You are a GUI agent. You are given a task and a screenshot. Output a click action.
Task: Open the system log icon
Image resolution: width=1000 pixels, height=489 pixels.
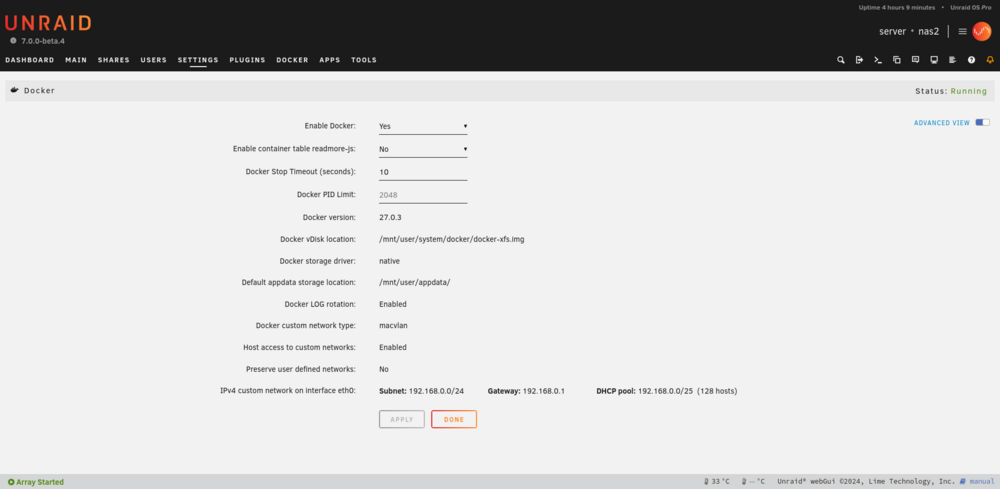952,60
